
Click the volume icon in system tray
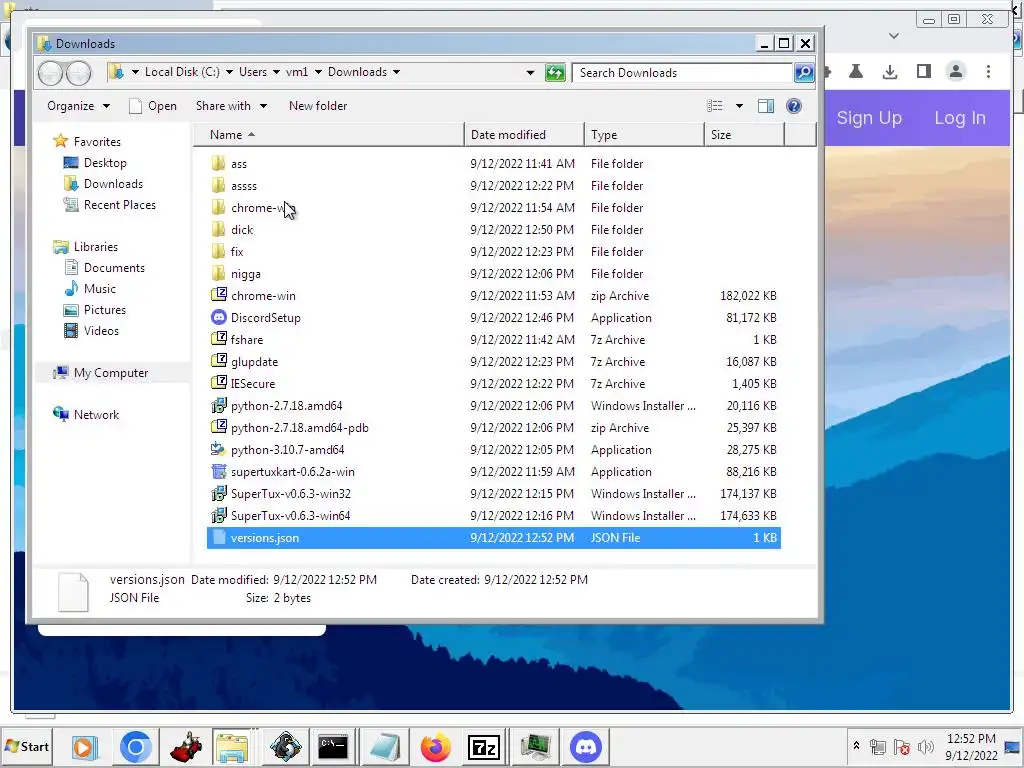pos(925,746)
